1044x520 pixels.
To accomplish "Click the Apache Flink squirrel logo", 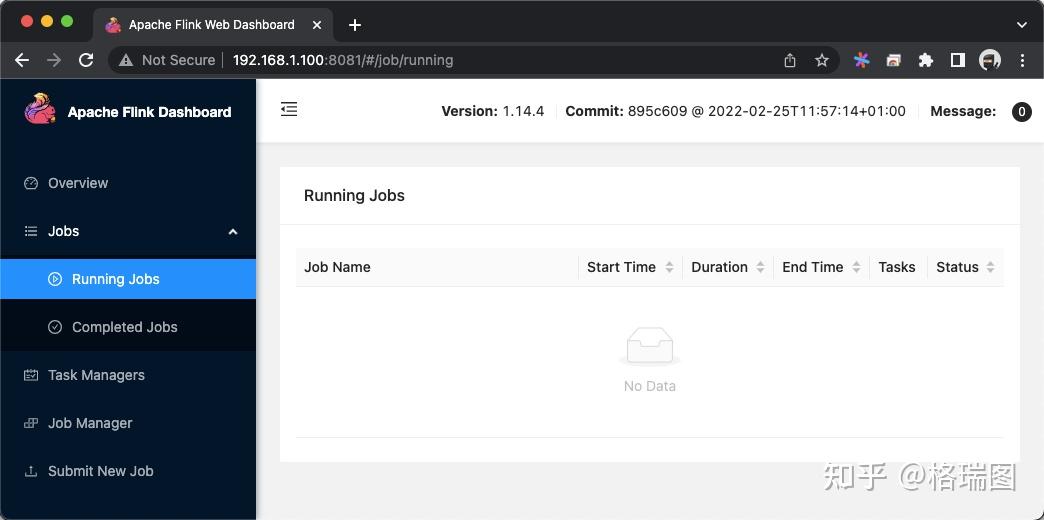I will pyautogui.click(x=41, y=110).
